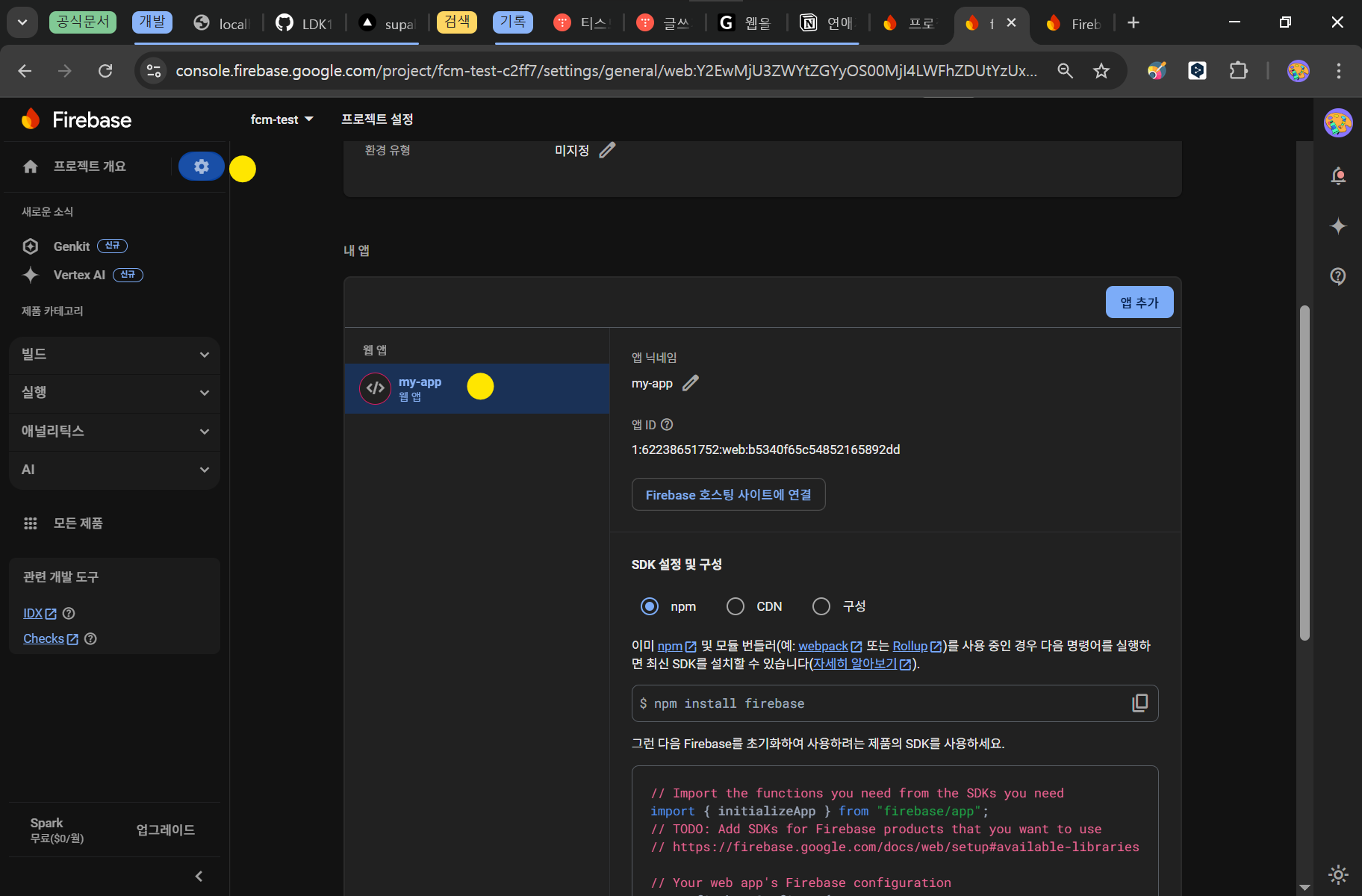Click the Vertex AI sparkle icon

(x=31, y=275)
